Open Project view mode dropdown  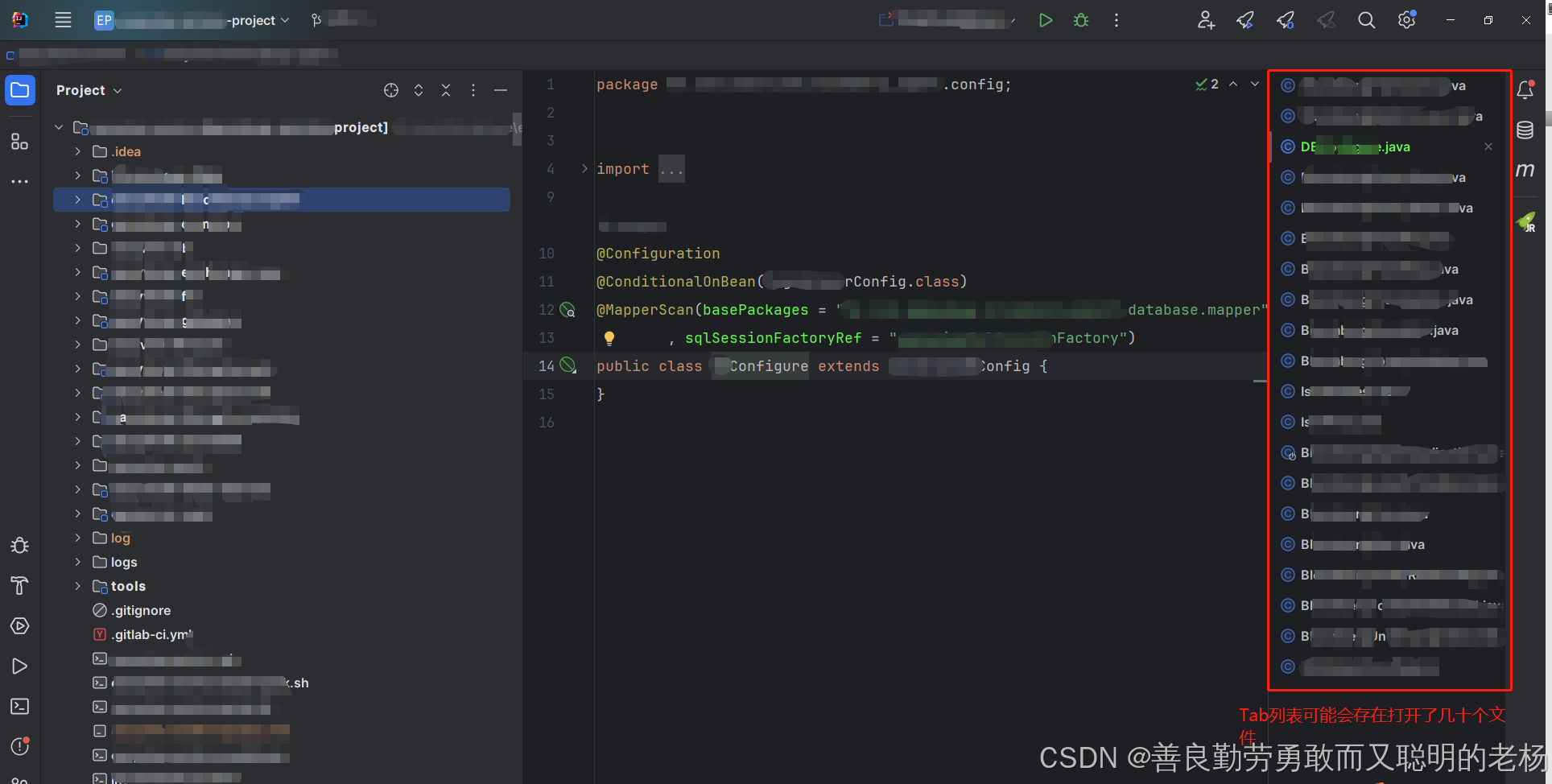pyautogui.click(x=89, y=90)
